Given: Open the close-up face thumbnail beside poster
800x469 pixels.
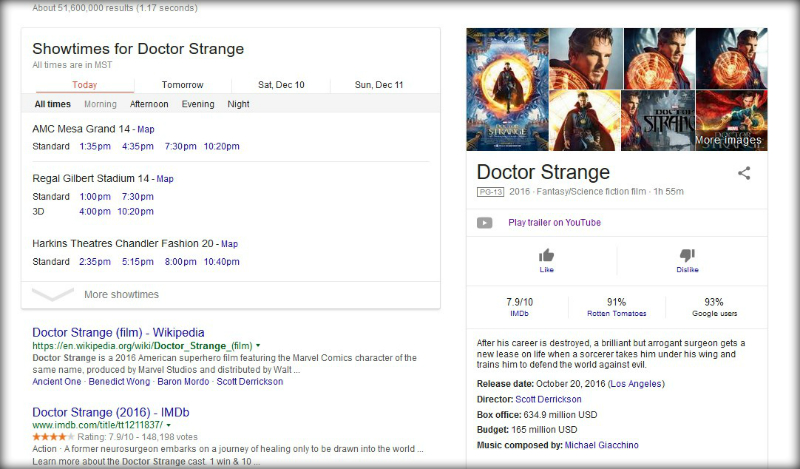Looking at the screenshot, I should click(586, 59).
